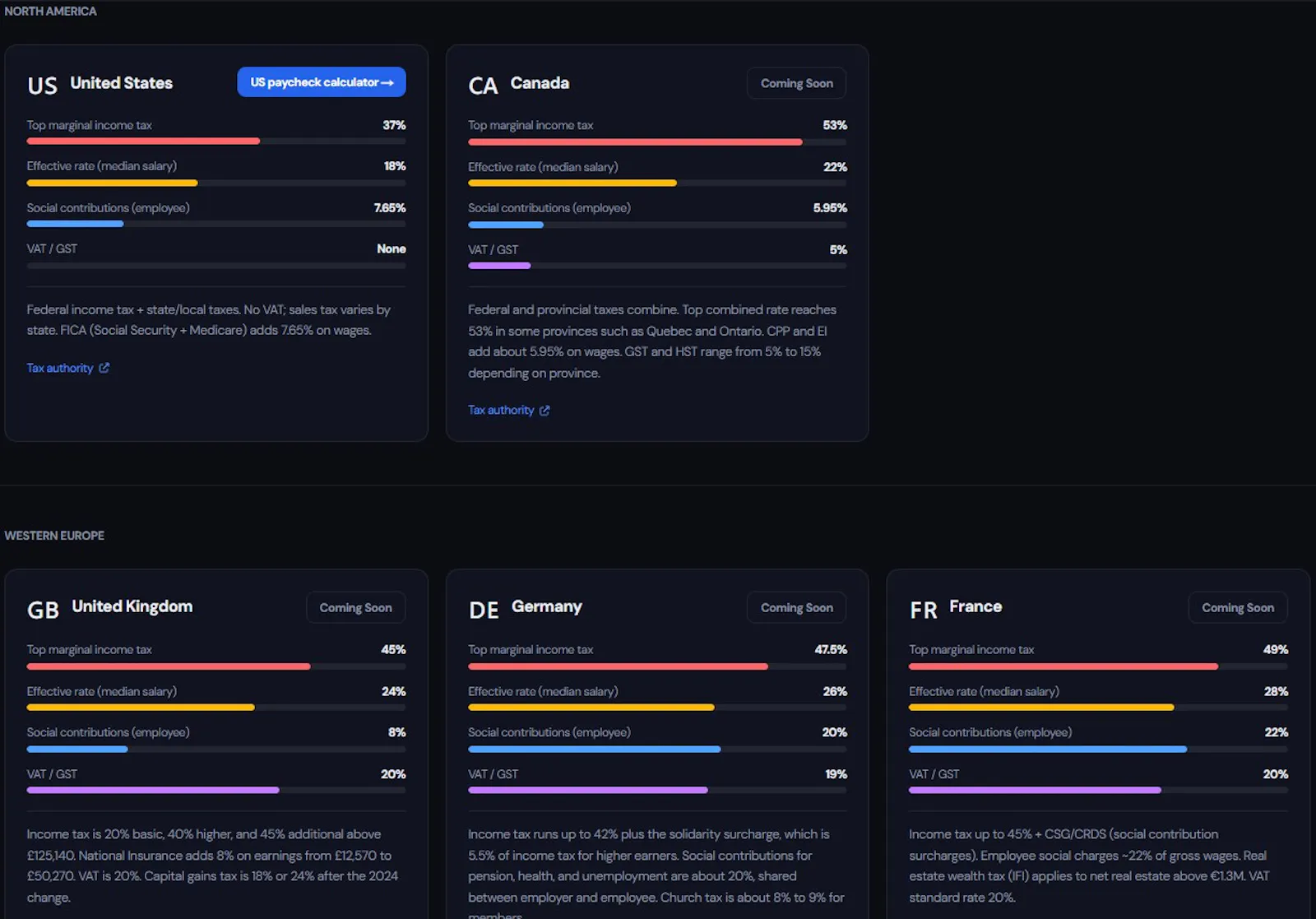Image resolution: width=1316 pixels, height=919 pixels.
Task: Click Germany social contributions blue bar
Action: pos(595,749)
